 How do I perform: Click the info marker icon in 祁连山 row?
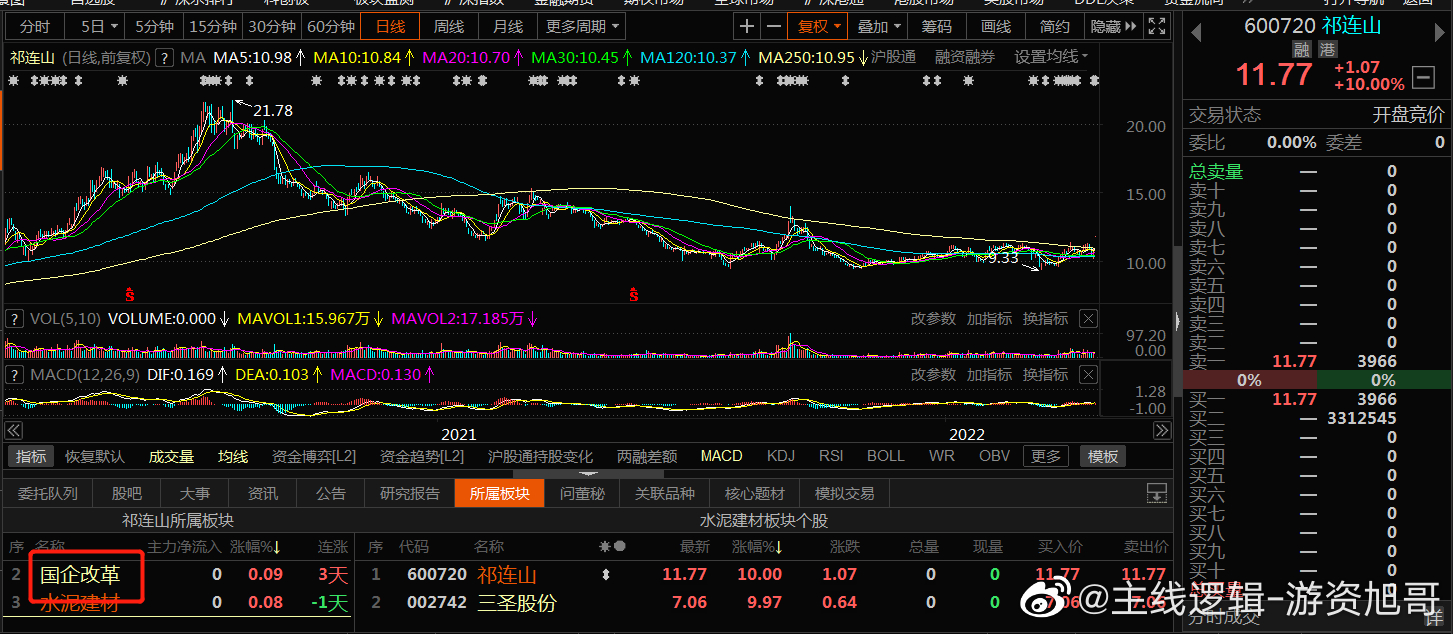pyautogui.click(x=604, y=575)
